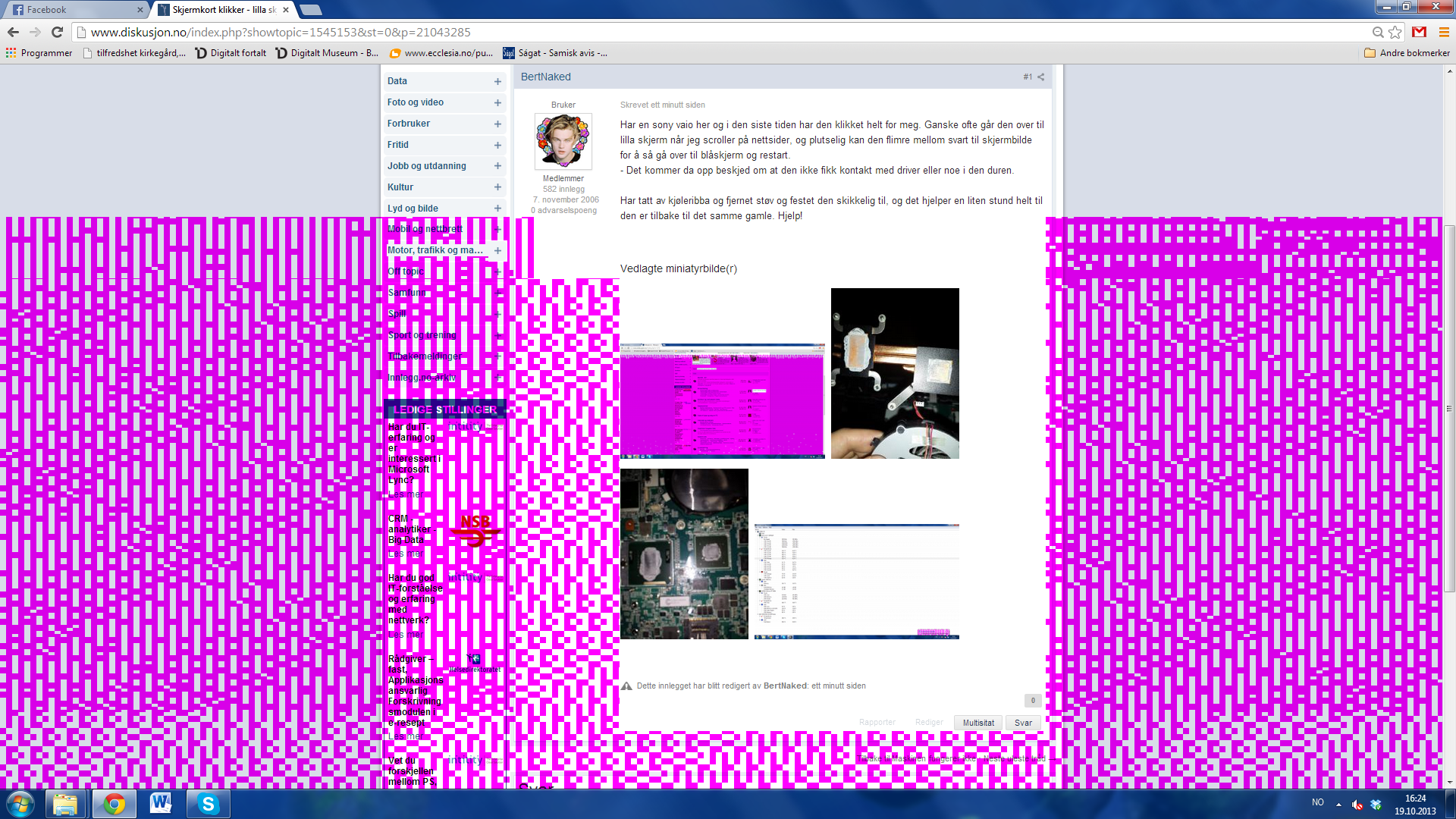Image resolution: width=1456 pixels, height=819 pixels.
Task: Open the Lyd og bilde forum link
Action: 413,209
